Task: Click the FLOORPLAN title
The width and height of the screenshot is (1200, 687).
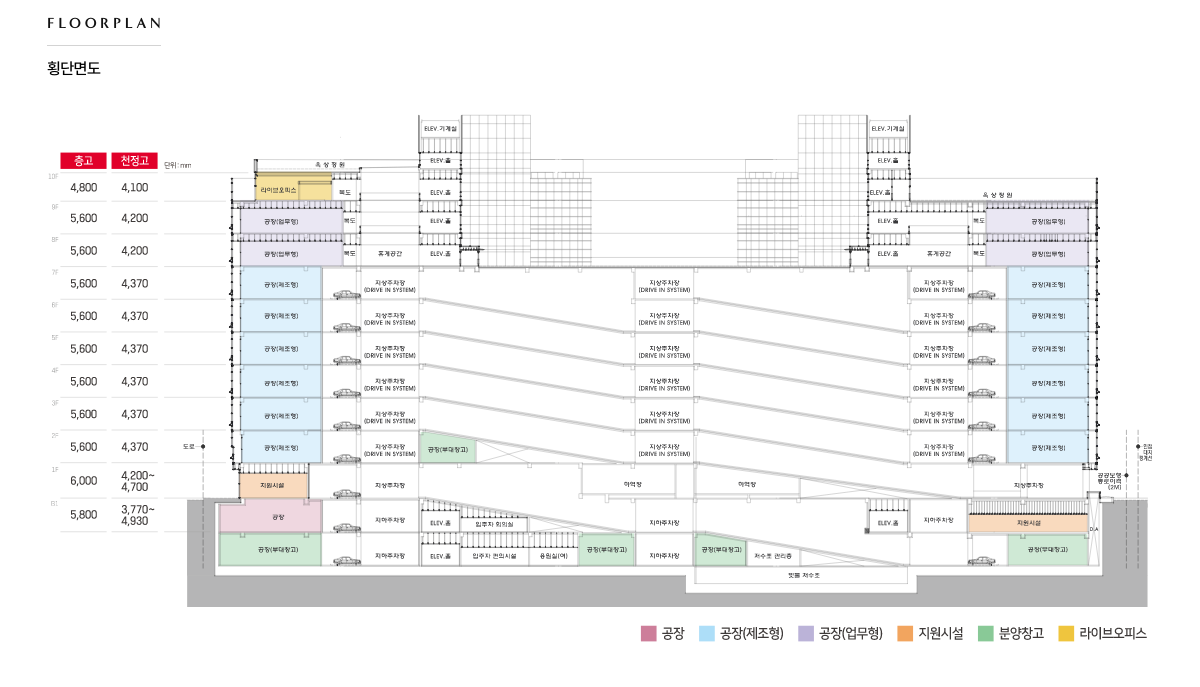Action: pyautogui.click(x=104, y=22)
